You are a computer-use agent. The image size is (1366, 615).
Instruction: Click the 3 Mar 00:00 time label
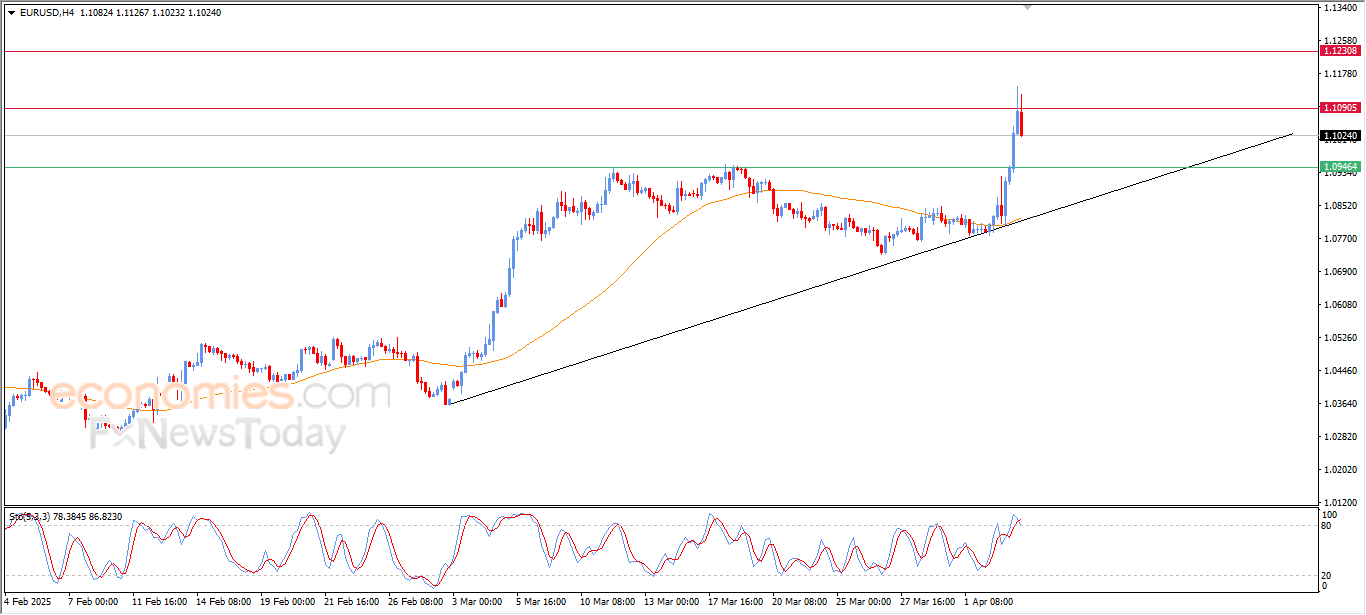tap(477, 602)
